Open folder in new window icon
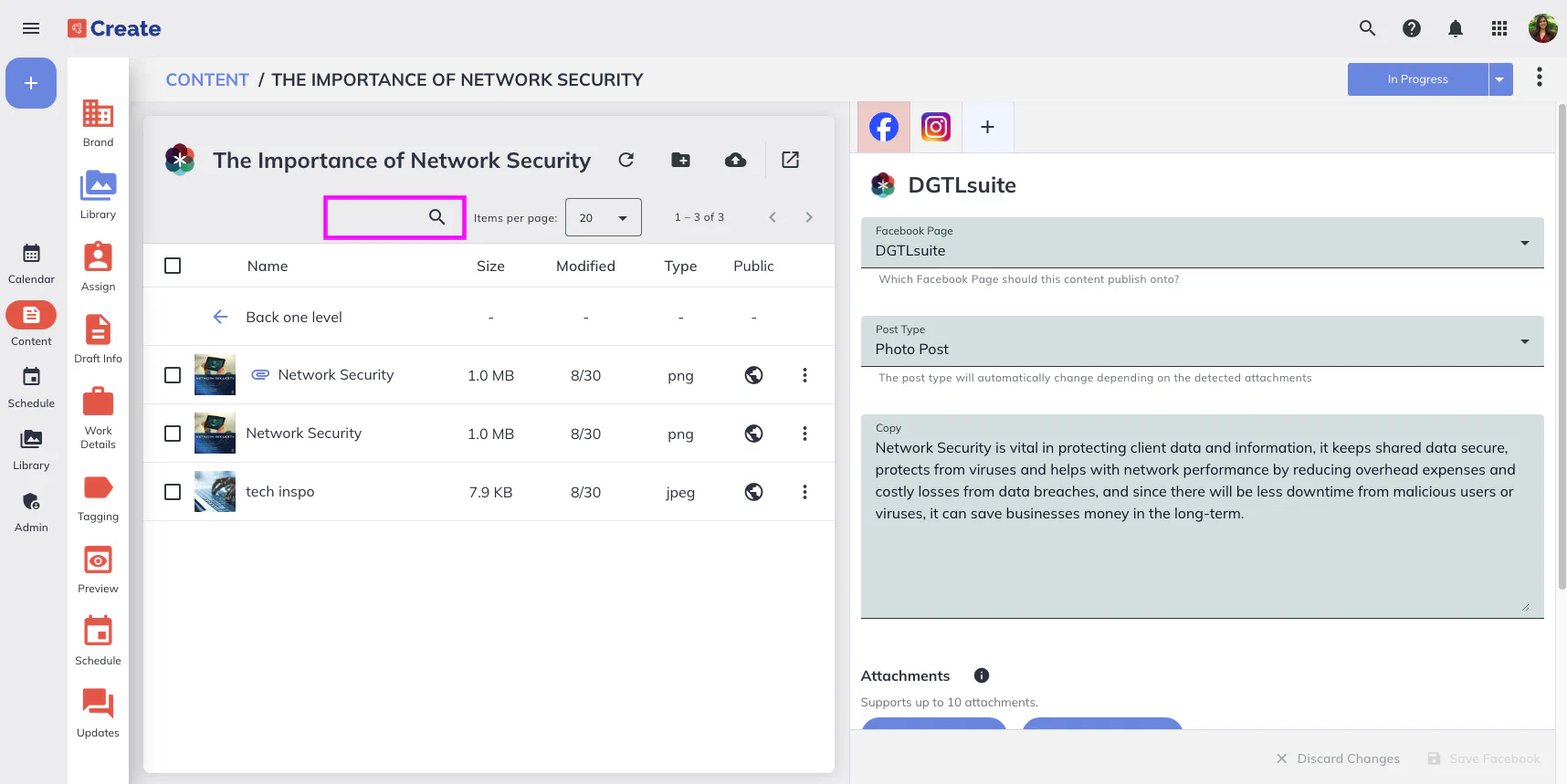This screenshot has width=1567, height=784. point(790,160)
